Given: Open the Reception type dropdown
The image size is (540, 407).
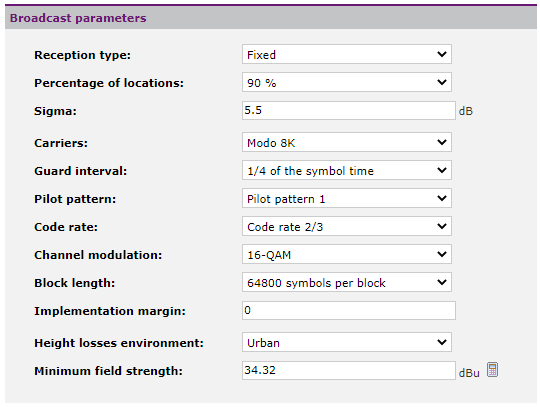Looking at the screenshot, I should point(347,54).
